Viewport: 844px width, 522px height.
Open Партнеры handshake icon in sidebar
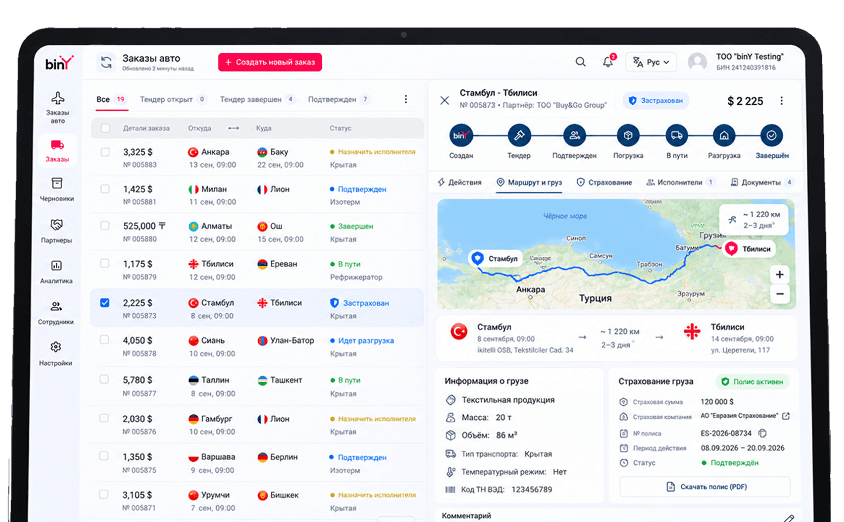(57, 224)
